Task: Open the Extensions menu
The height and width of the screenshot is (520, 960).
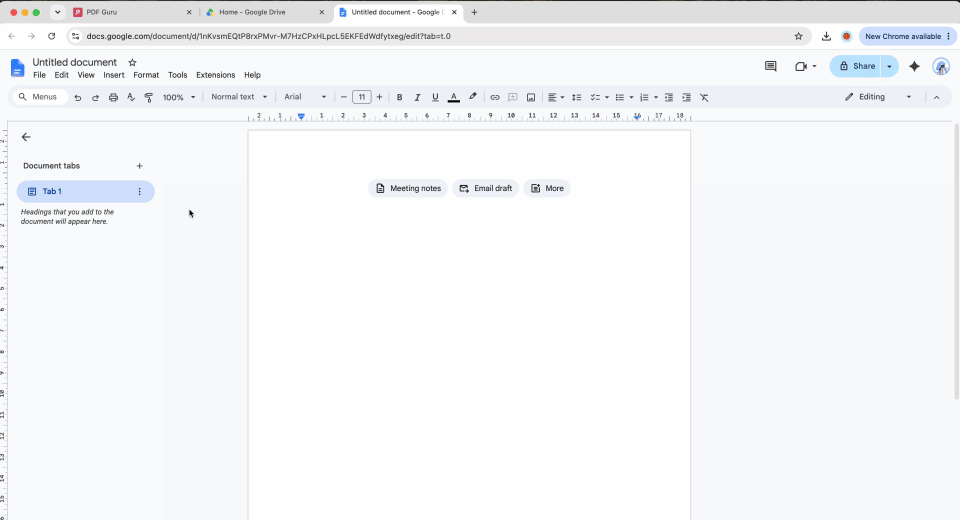Action: (x=216, y=75)
